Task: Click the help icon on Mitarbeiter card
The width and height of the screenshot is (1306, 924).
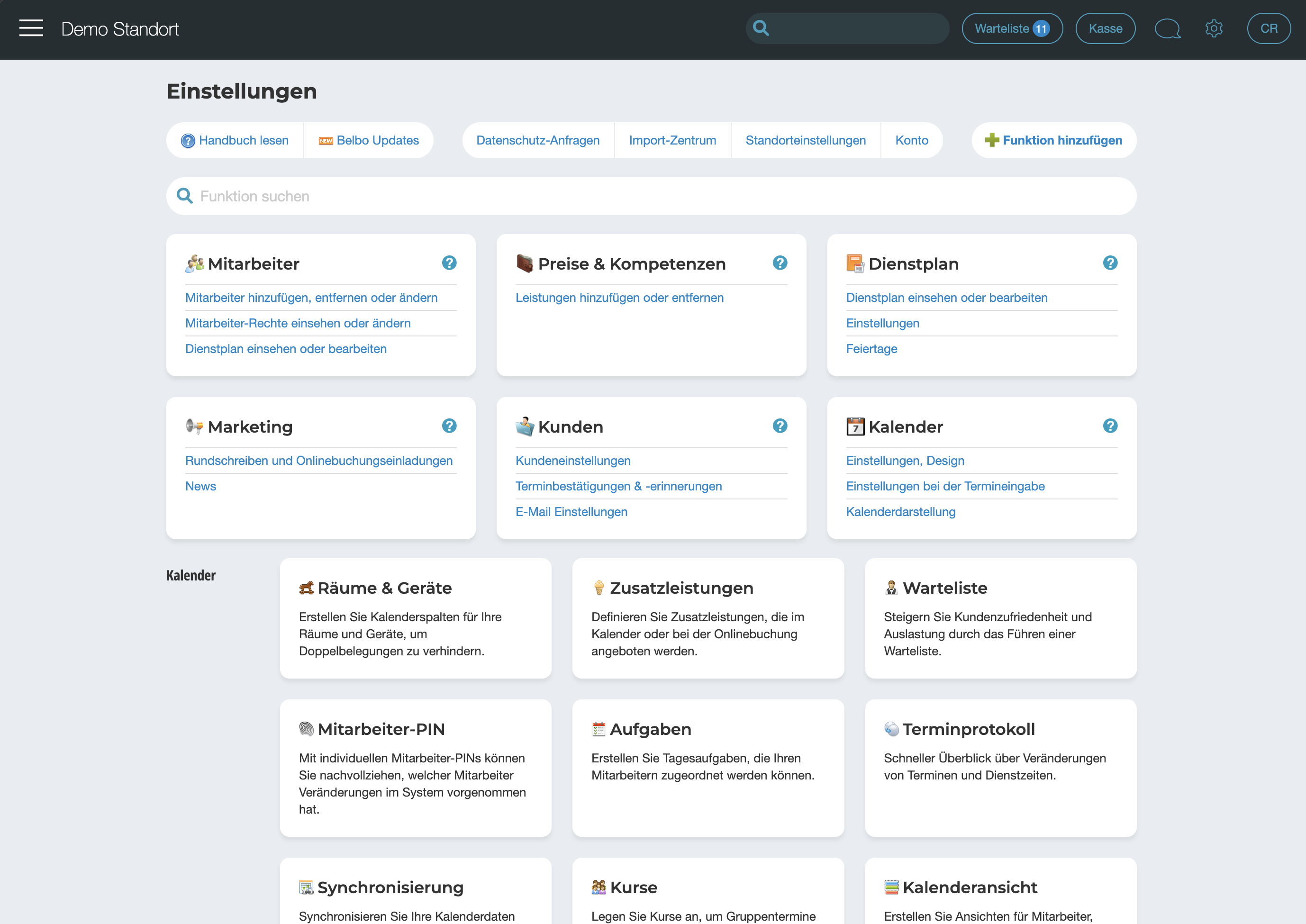Action: 449,263
